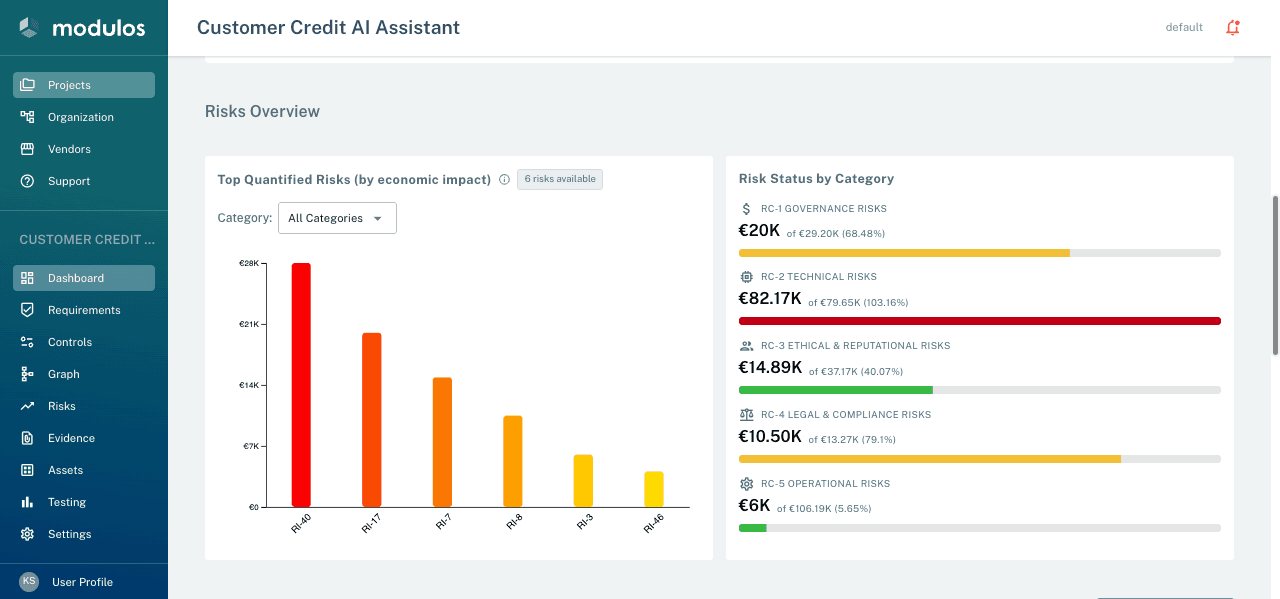
Task: Click the Evidence icon in the sidebar
Action: tap(28, 437)
